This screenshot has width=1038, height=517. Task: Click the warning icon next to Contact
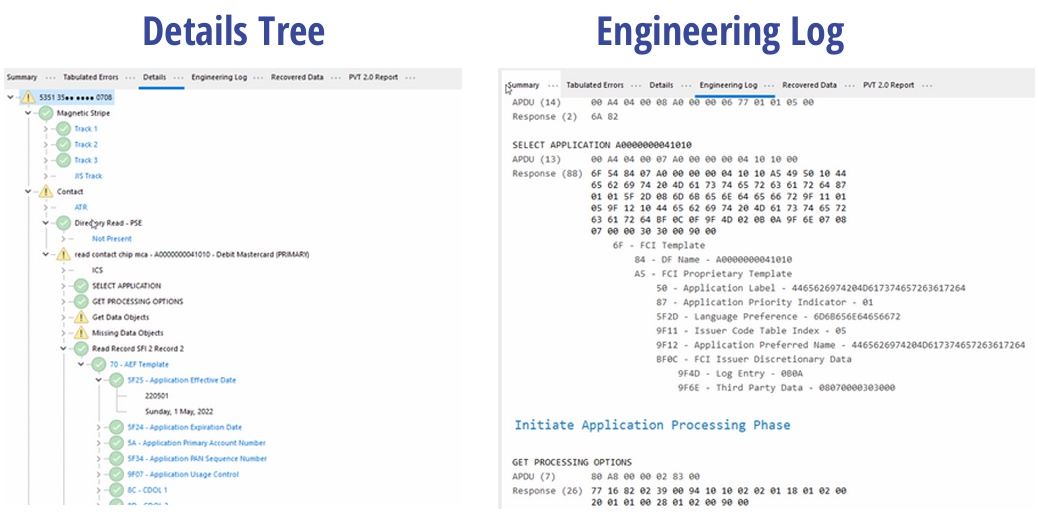pos(46,192)
